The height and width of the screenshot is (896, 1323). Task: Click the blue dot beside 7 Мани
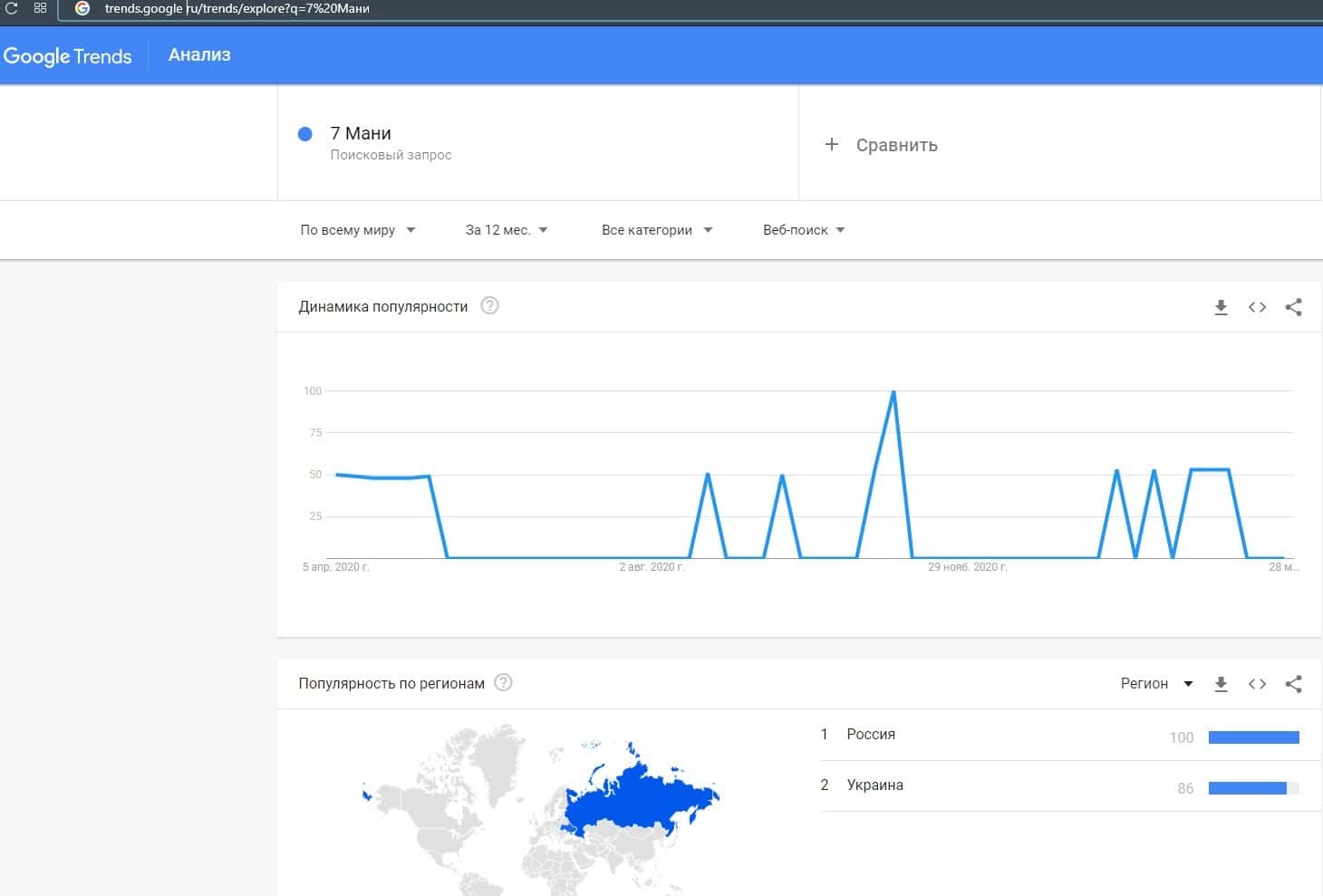pos(305,134)
